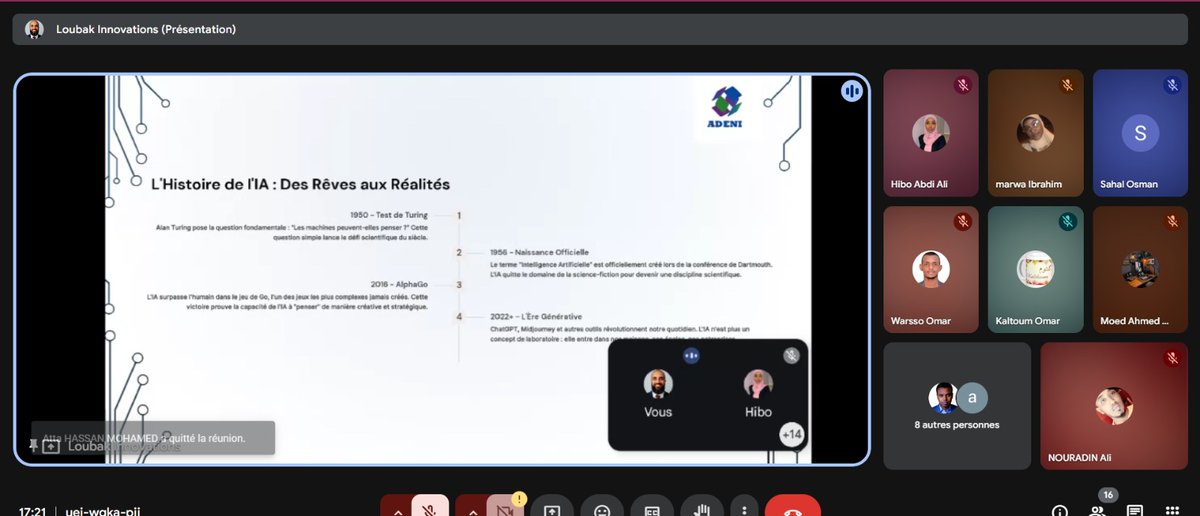Screen dimensions: 1200x516
Task: Select Moed Ahmed's video tile
Action: pyautogui.click(x=1139, y=270)
